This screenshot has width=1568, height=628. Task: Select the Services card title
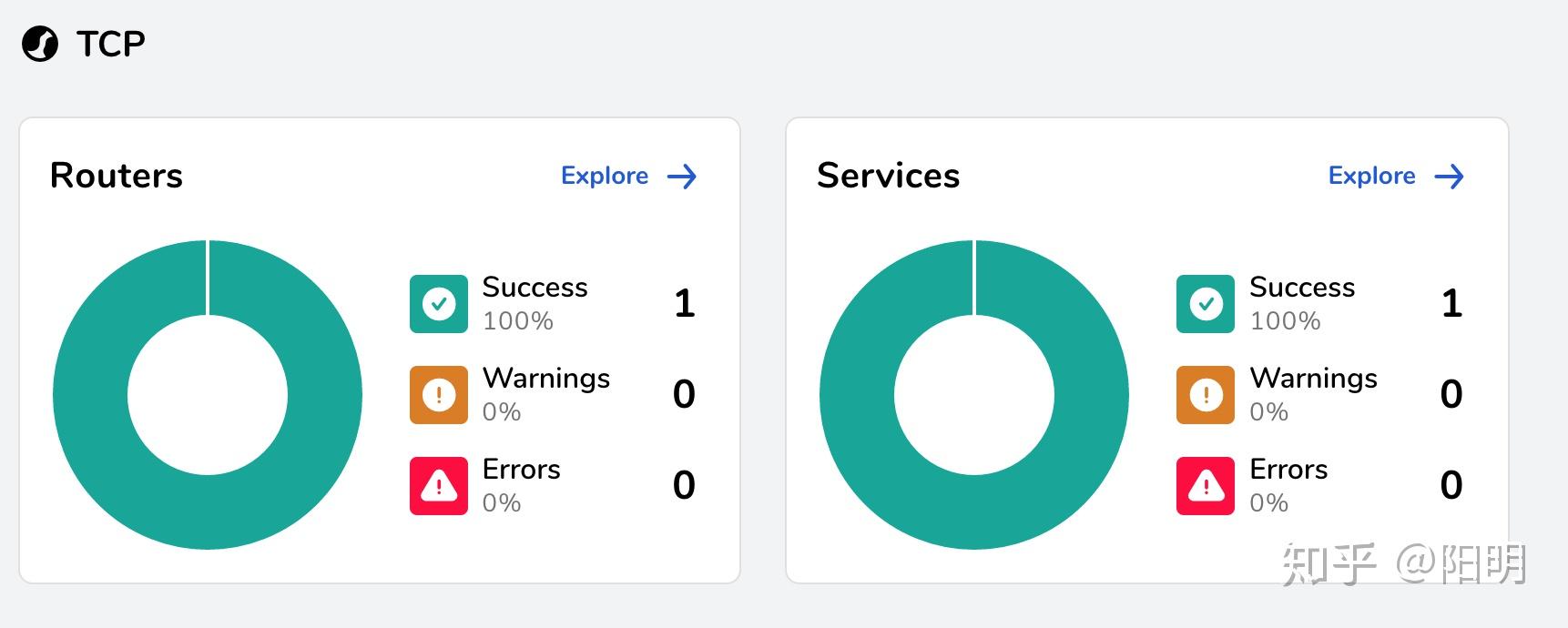point(888,176)
